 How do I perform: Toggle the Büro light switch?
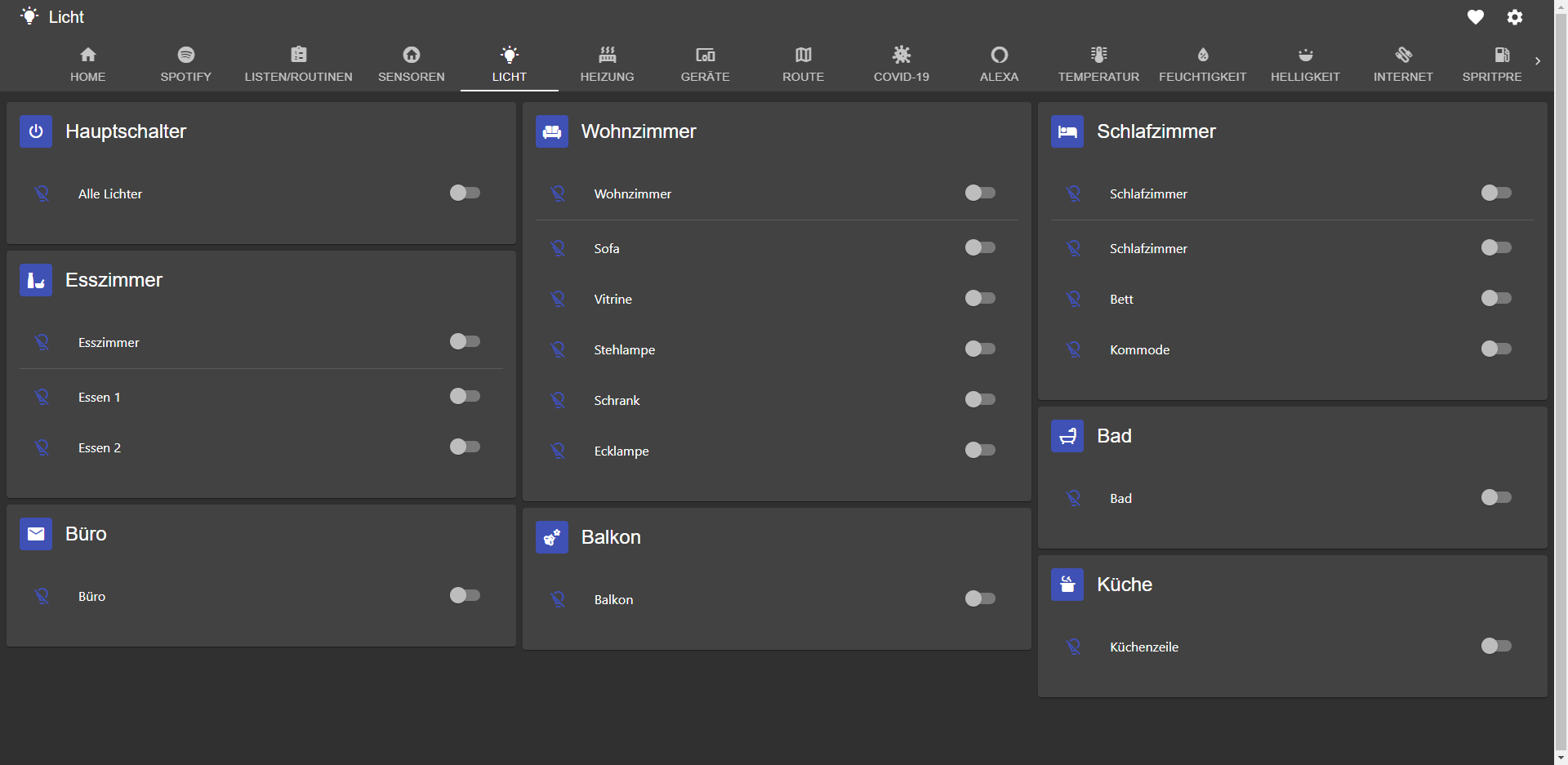[x=465, y=595]
